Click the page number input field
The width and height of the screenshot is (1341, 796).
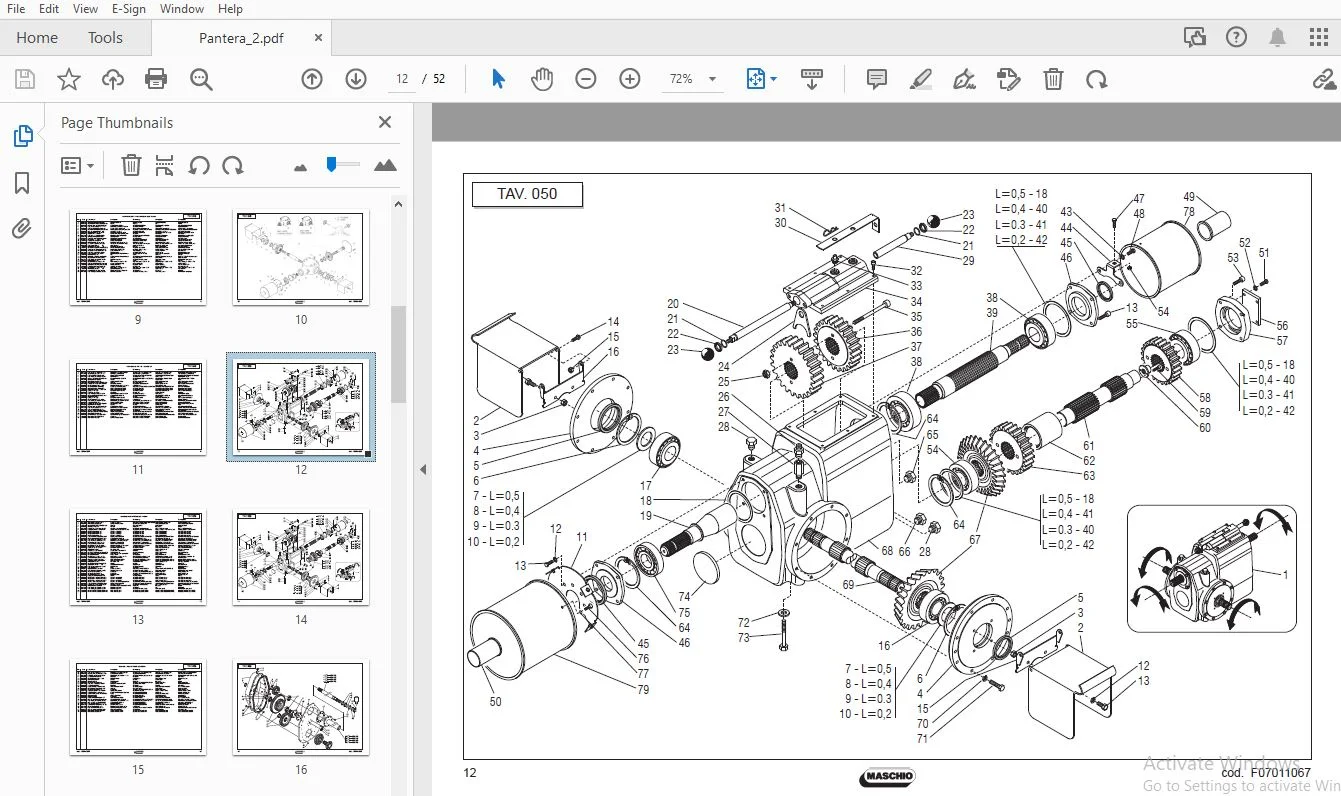(402, 79)
